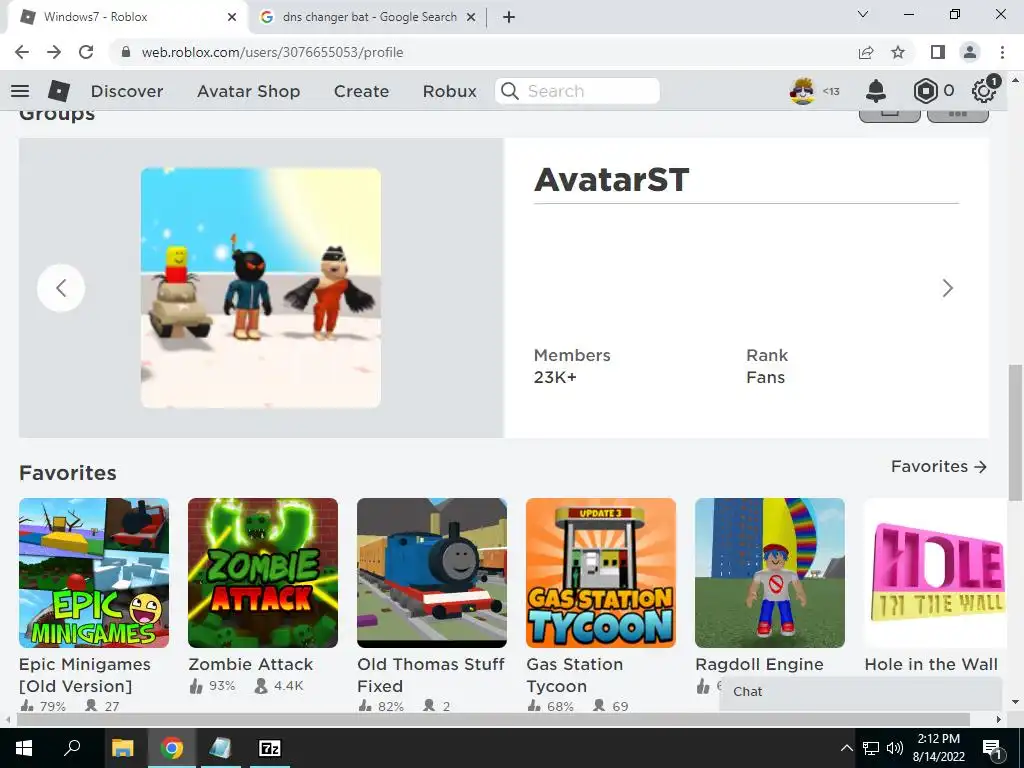Close the dns changer bat Google tab

tap(471, 17)
